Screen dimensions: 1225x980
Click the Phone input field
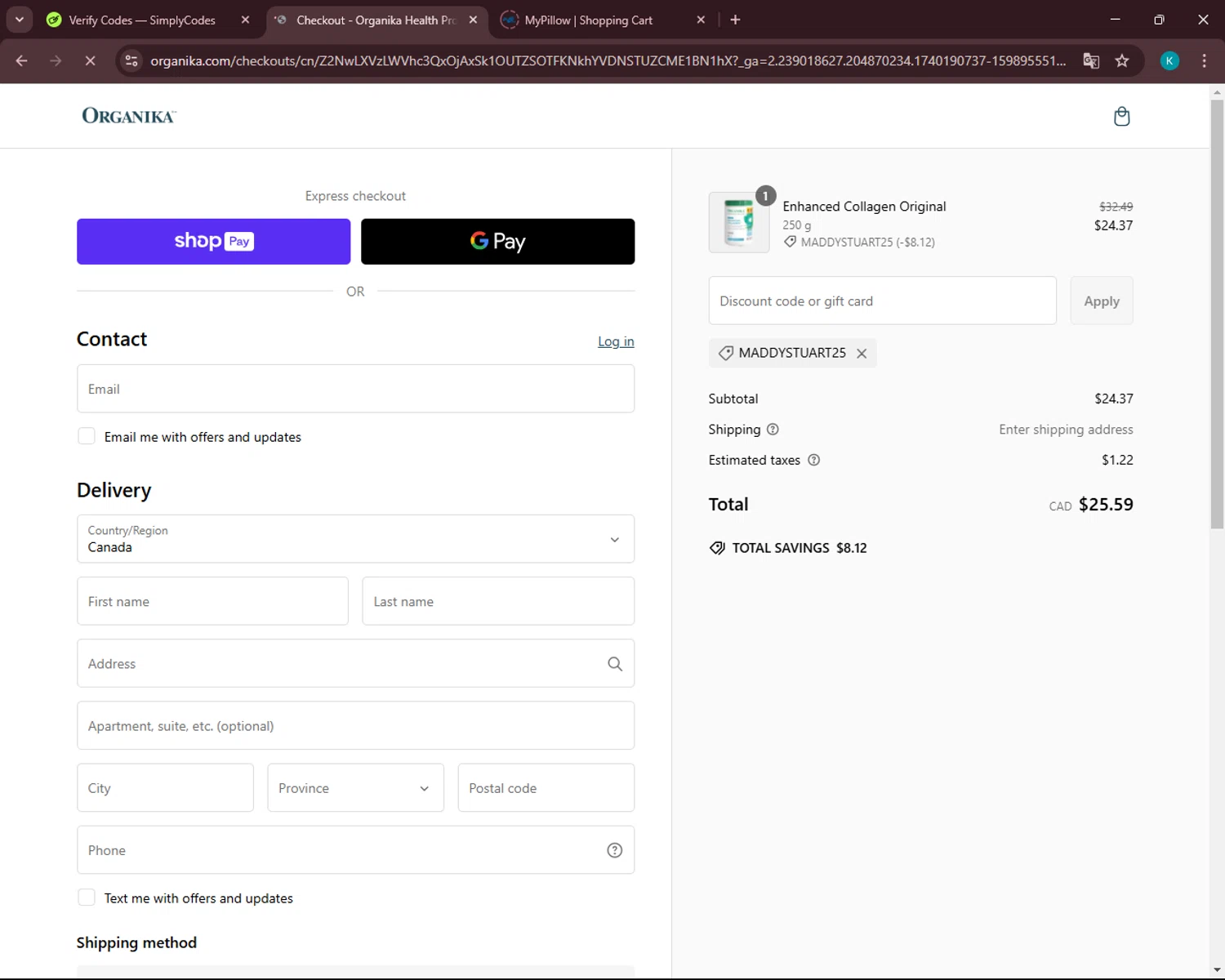[355, 850]
